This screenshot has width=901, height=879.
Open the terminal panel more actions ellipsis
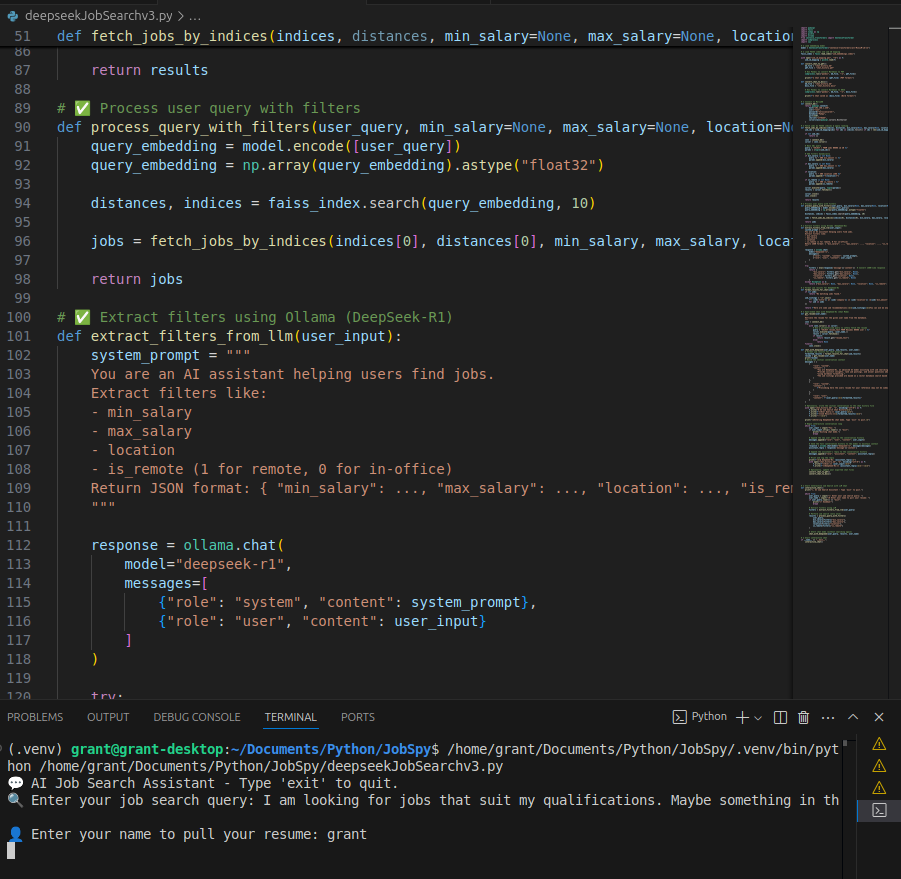[828, 717]
